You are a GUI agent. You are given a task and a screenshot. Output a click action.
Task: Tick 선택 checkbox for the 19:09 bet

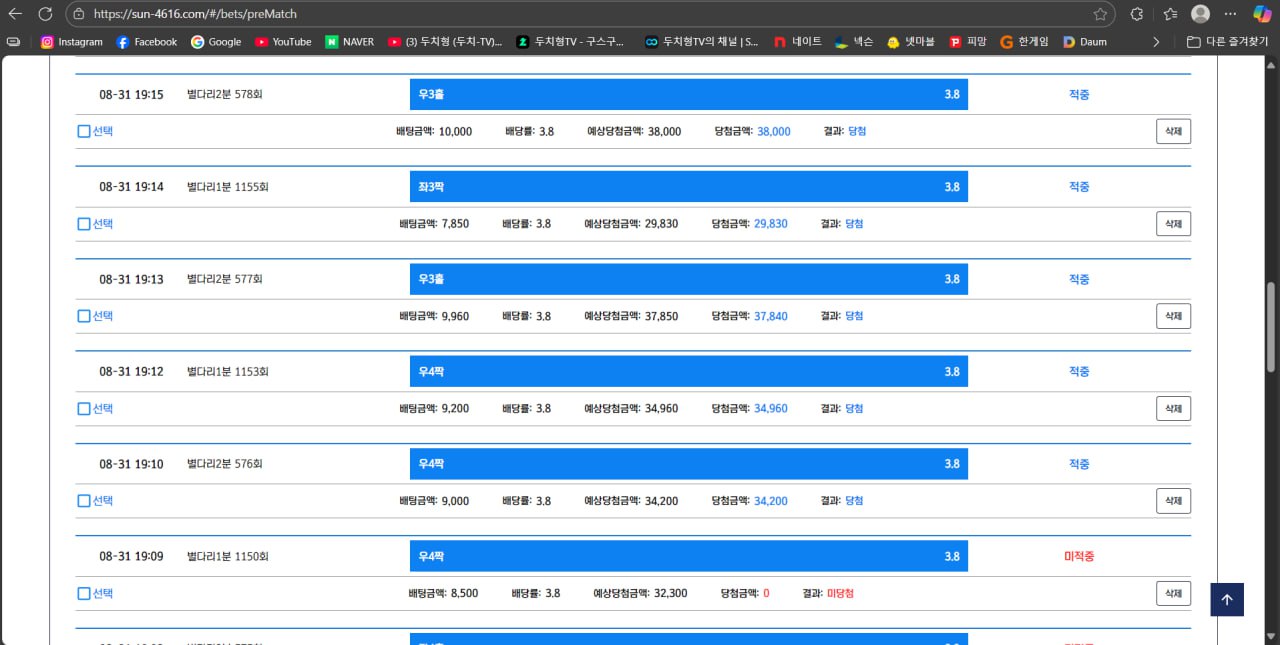pyautogui.click(x=84, y=593)
